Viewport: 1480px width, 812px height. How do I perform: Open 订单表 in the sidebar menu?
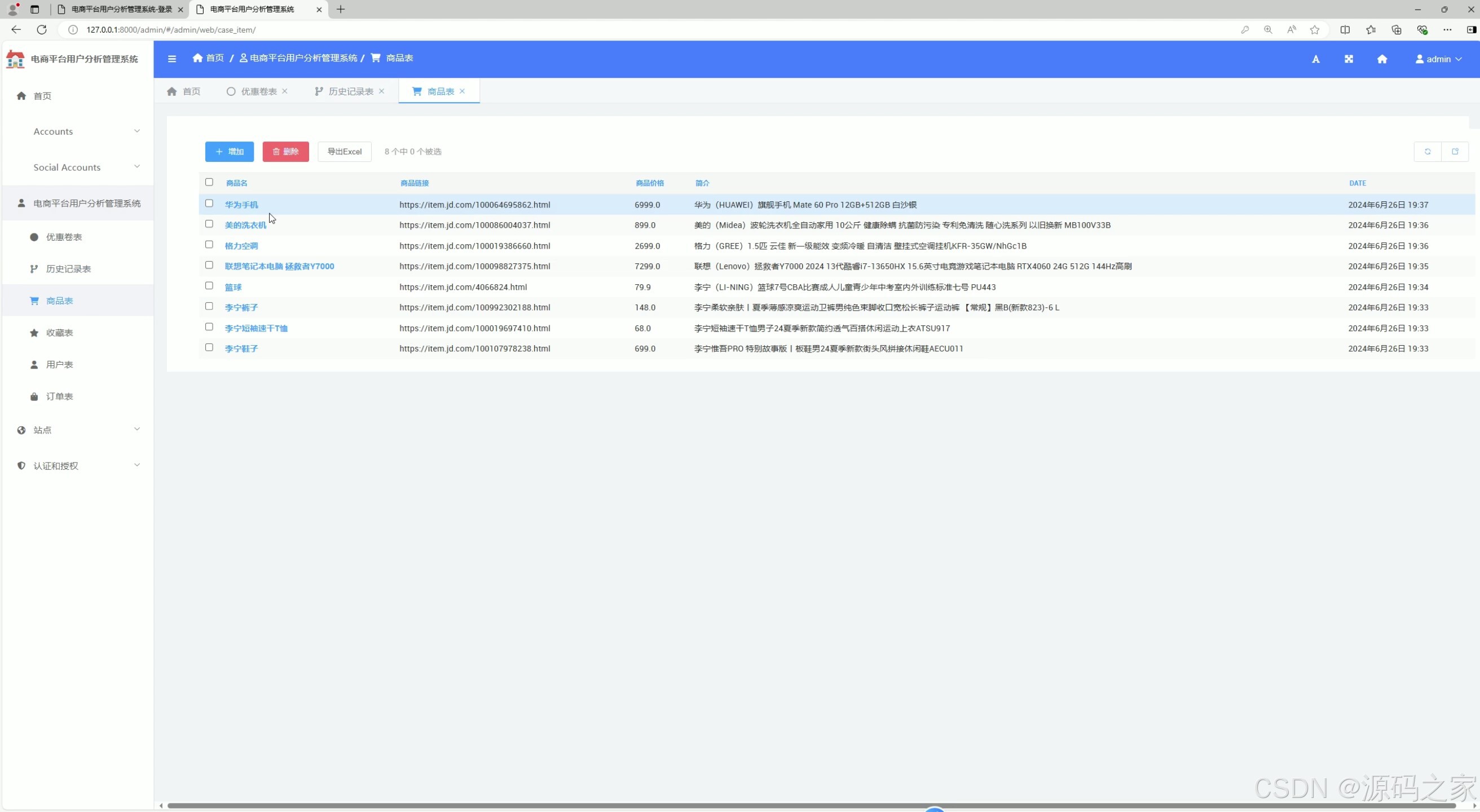[x=60, y=396]
